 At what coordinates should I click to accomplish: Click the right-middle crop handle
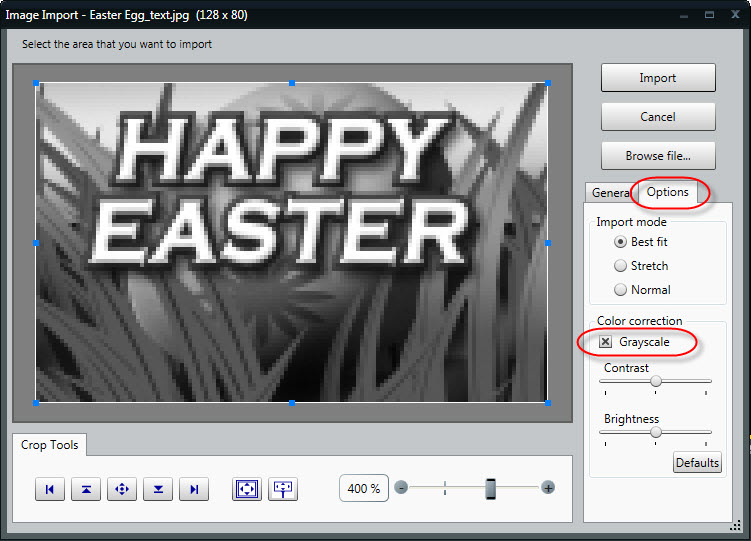click(548, 243)
